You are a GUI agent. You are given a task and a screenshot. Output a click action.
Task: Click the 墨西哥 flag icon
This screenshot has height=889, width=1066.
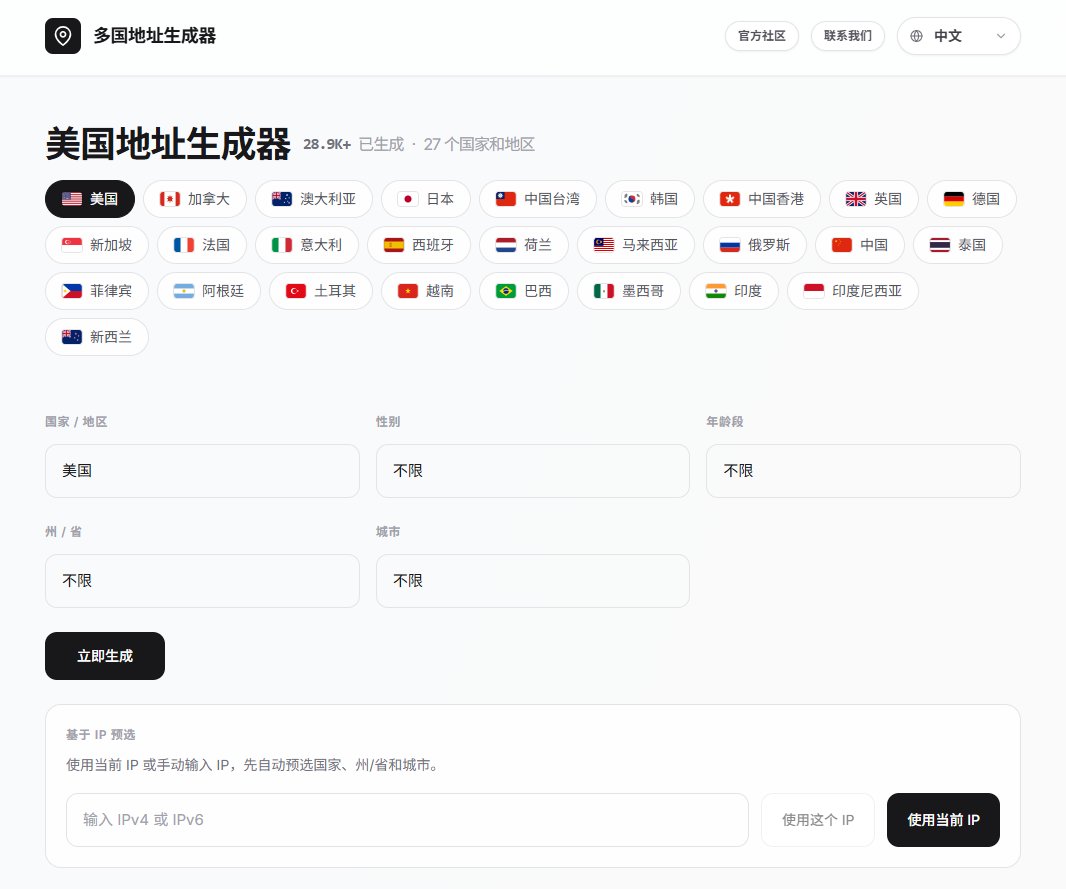pos(603,291)
